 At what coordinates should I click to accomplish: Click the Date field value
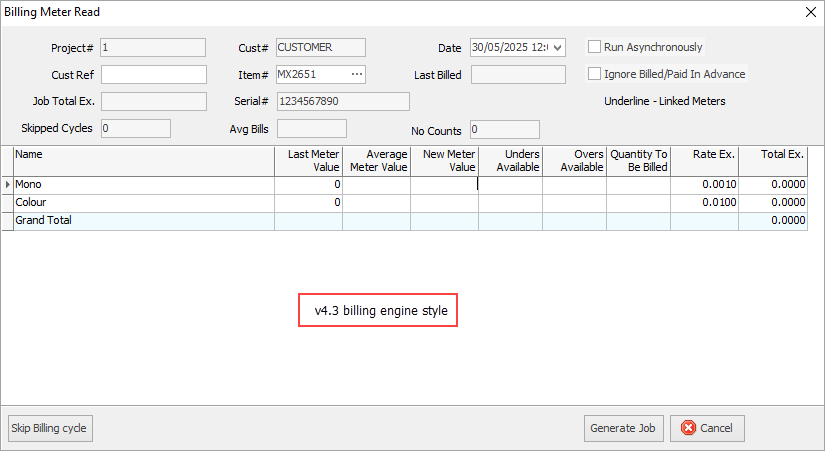511,47
